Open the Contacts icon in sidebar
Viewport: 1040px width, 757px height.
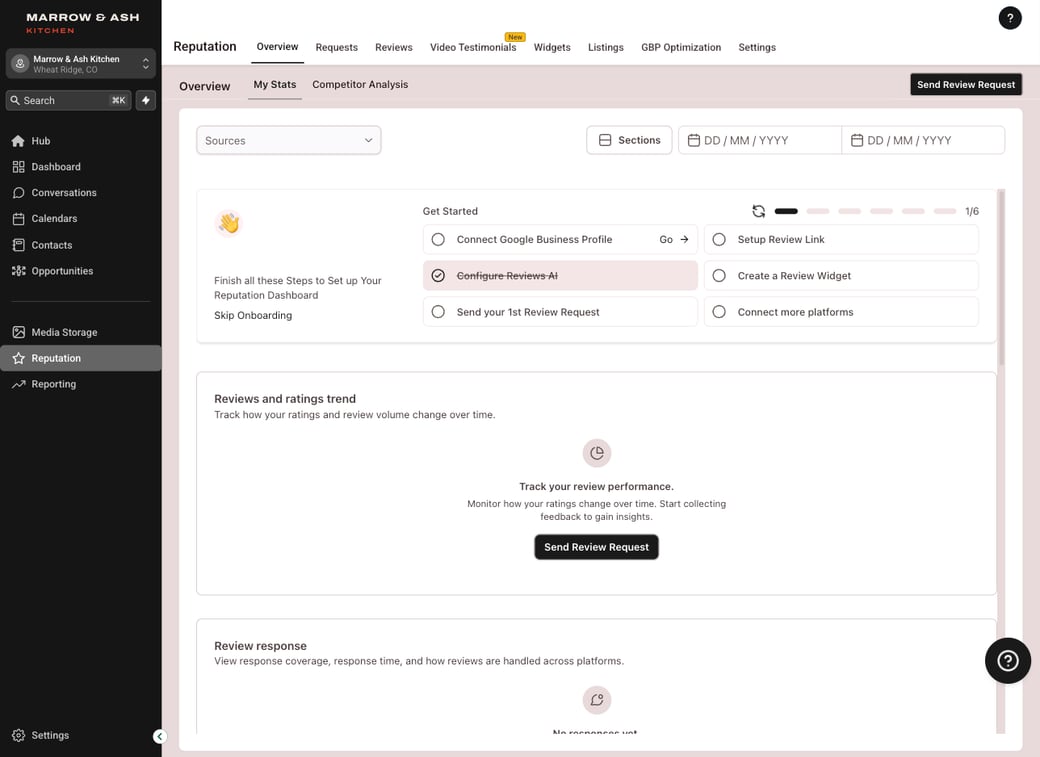pos(18,245)
